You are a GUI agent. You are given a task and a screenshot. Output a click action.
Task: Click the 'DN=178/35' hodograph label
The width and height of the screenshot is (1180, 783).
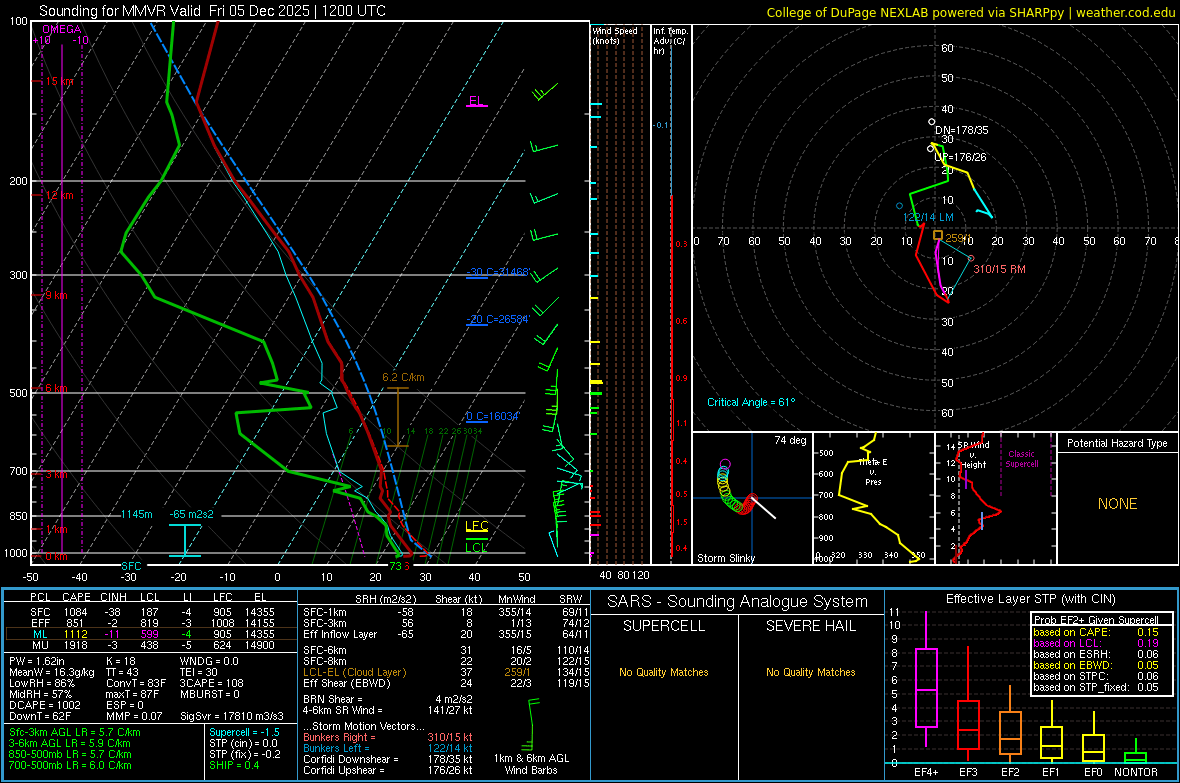pyautogui.click(x=962, y=130)
